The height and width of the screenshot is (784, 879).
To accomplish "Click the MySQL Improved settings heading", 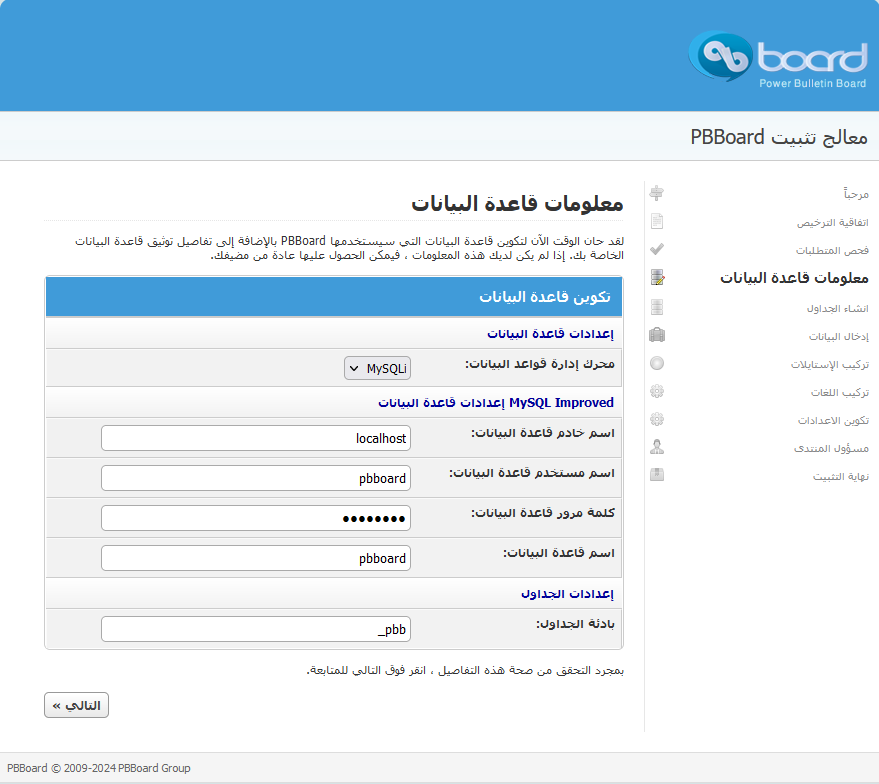I will (x=496, y=402).
